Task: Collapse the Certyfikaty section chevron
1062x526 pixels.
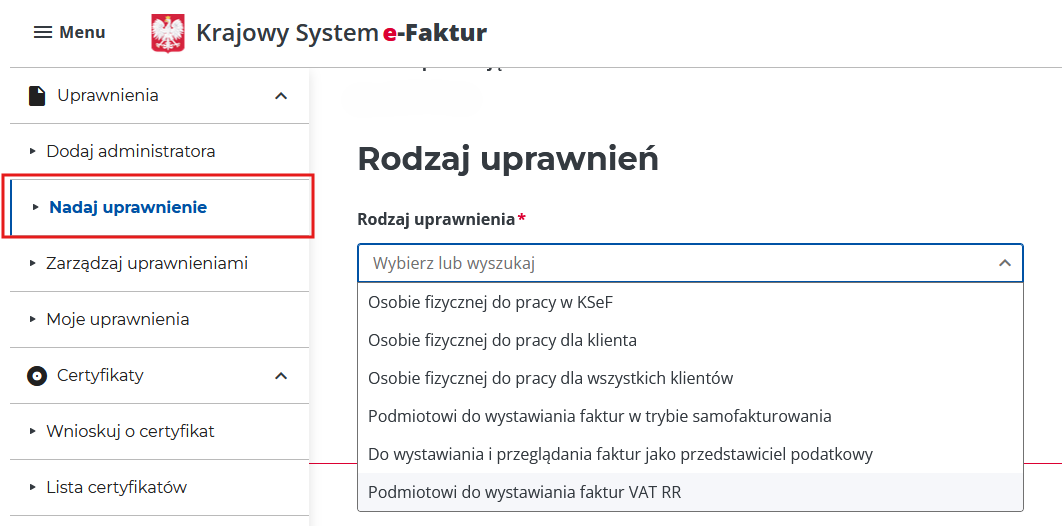Action: pos(281,376)
